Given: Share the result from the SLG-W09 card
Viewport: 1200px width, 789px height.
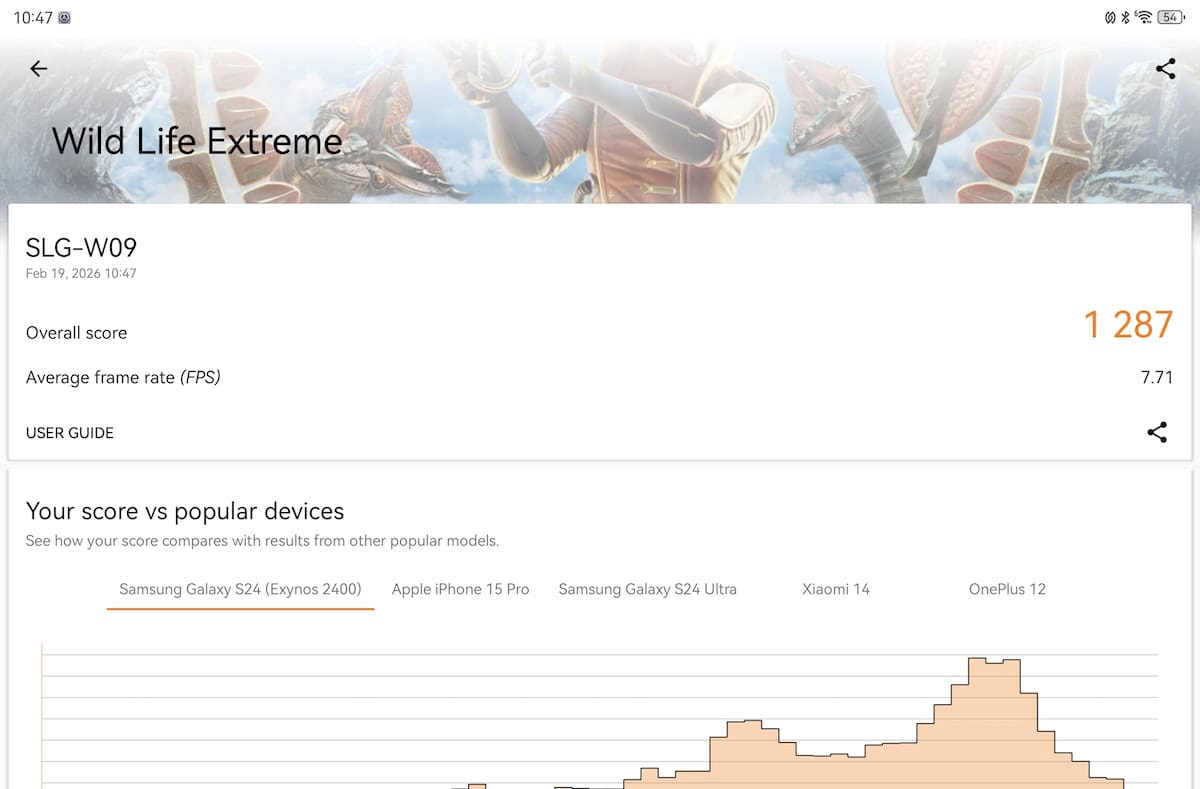Looking at the screenshot, I should [x=1157, y=433].
